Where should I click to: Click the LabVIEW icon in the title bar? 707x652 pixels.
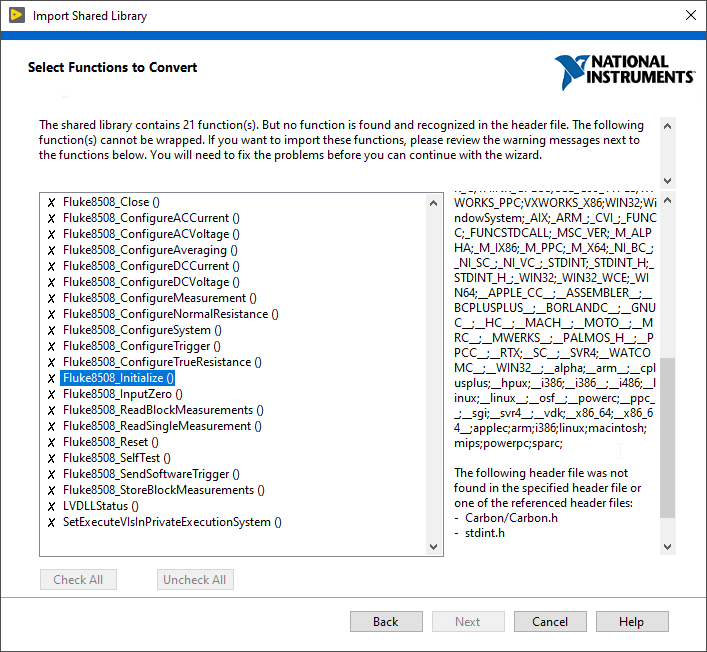(x=17, y=15)
